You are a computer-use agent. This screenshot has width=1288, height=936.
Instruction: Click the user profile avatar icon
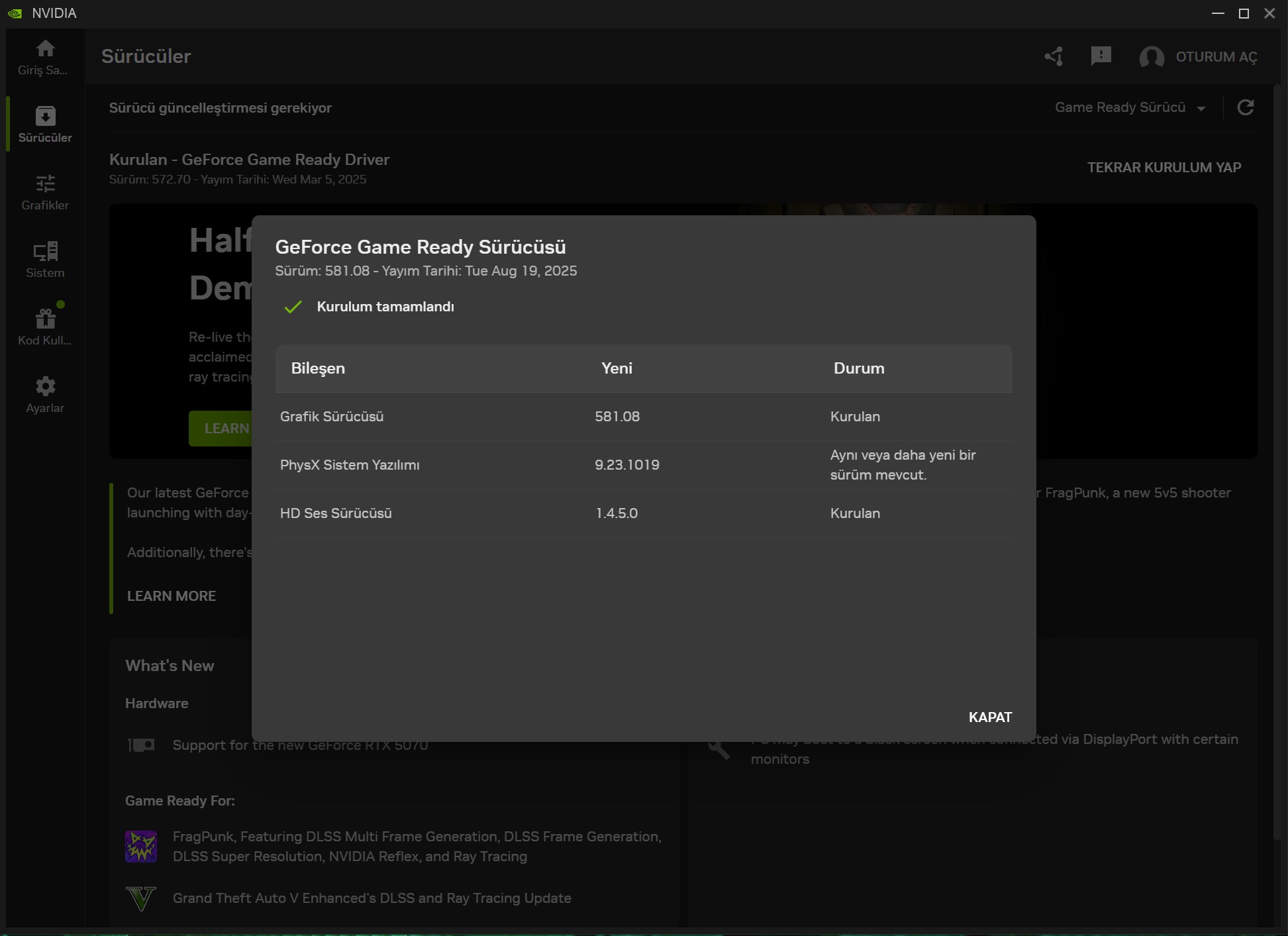tap(1151, 56)
